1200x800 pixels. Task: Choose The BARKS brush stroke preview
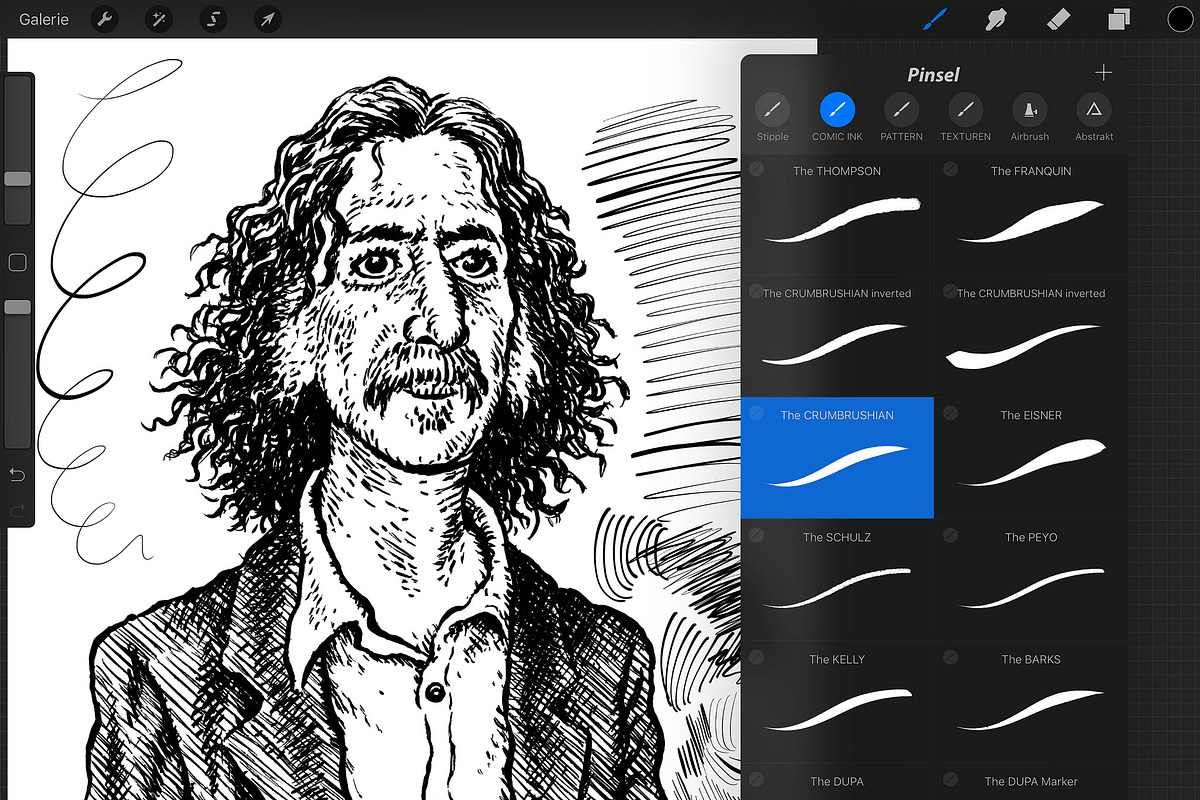click(x=1031, y=709)
